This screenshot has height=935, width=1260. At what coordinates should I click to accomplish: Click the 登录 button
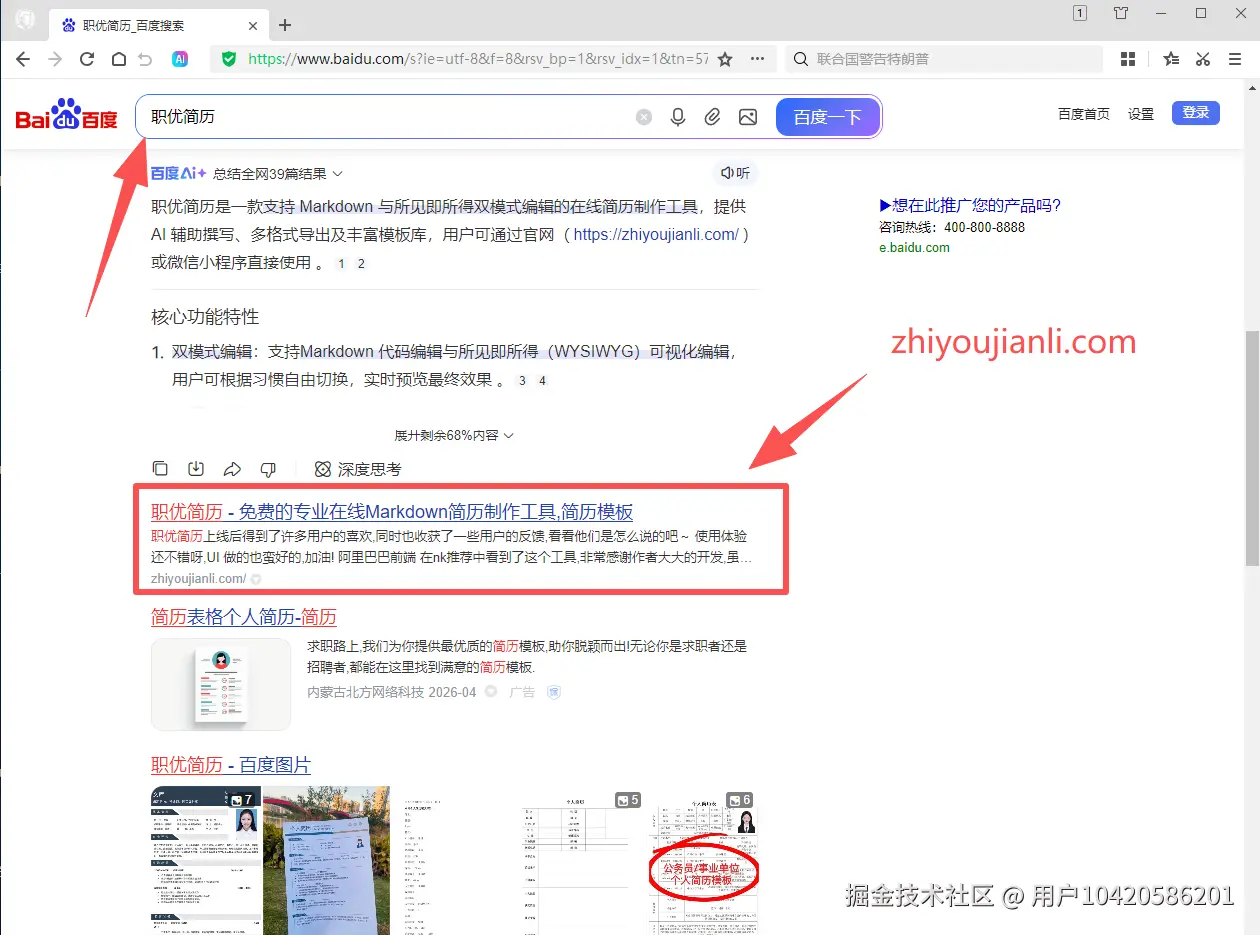(1196, 113)
